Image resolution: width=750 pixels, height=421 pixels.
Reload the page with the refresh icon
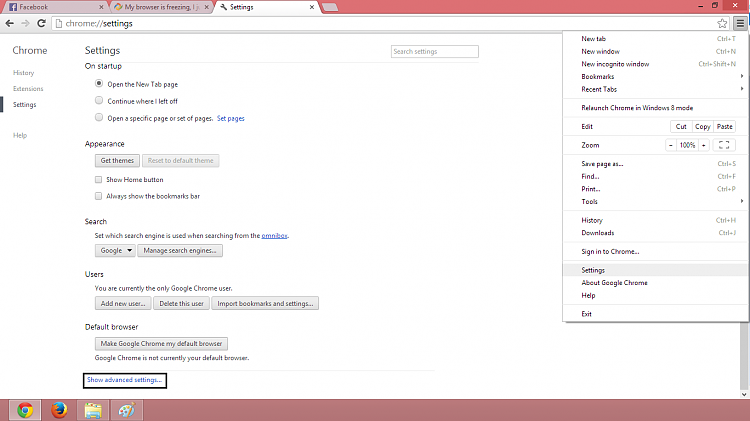(x=42, y=23)
